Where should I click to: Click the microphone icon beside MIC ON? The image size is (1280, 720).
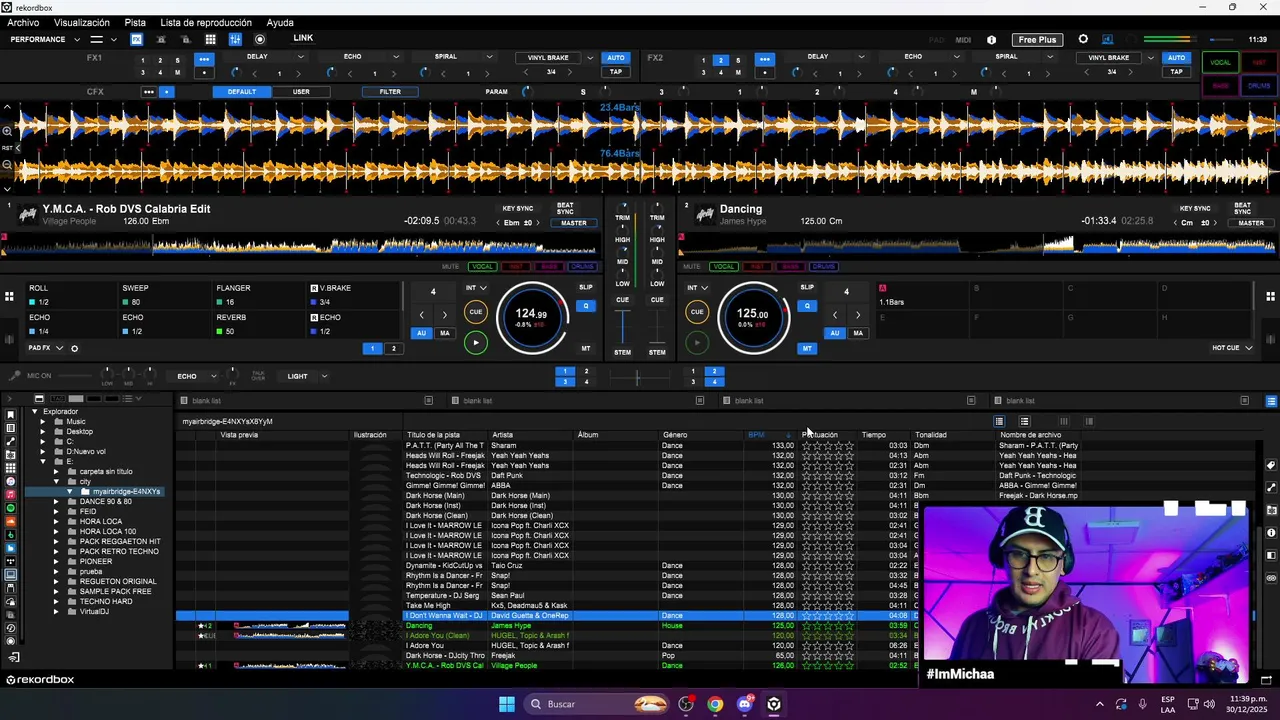click(14, 376)
